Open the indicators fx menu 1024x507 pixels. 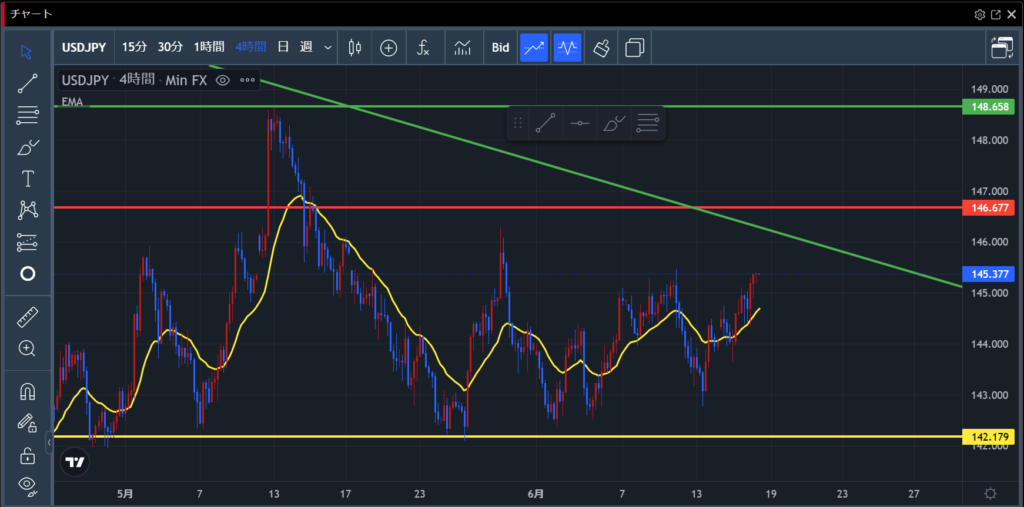tap(423, 47)
